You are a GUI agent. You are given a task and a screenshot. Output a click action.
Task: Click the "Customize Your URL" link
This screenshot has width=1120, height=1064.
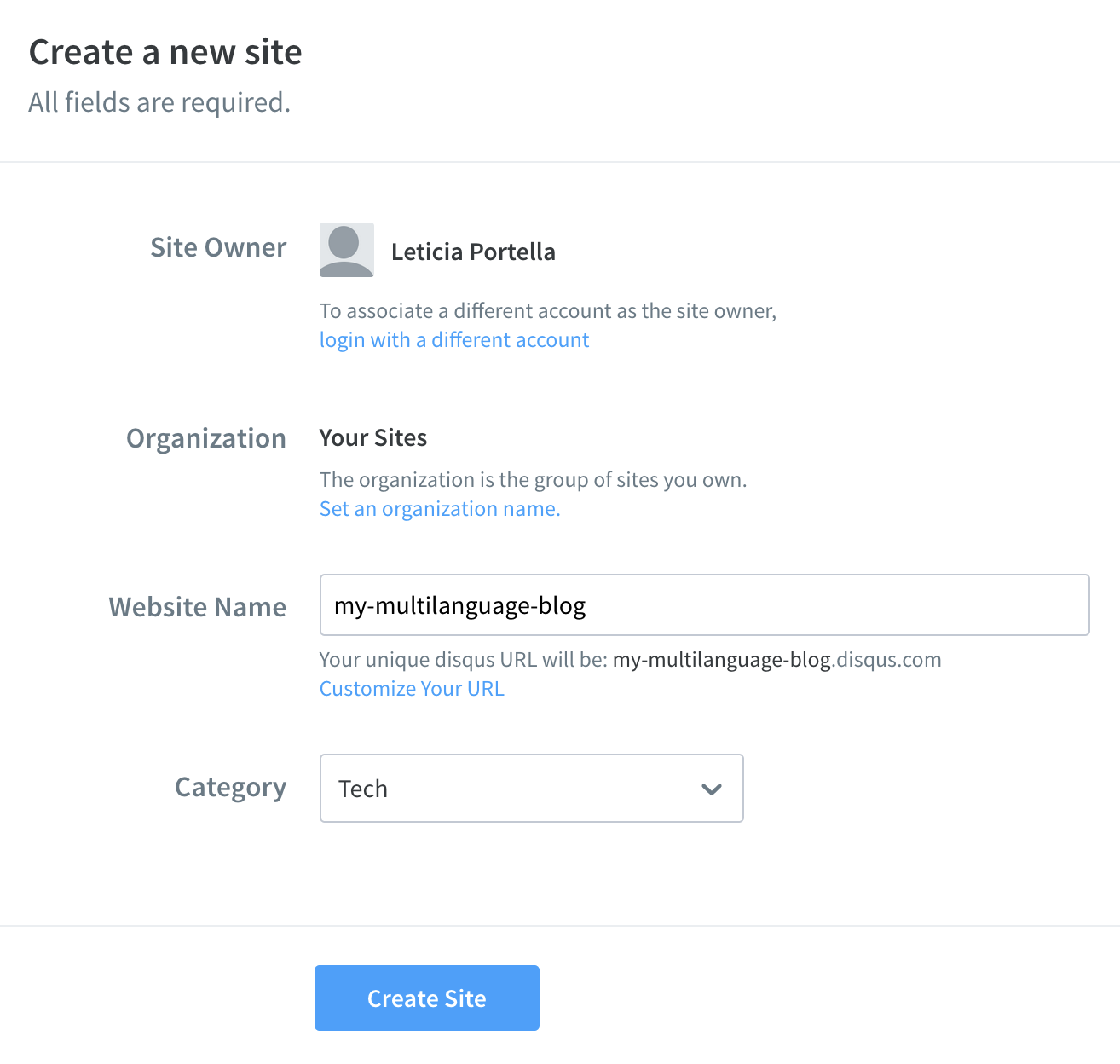412,689
